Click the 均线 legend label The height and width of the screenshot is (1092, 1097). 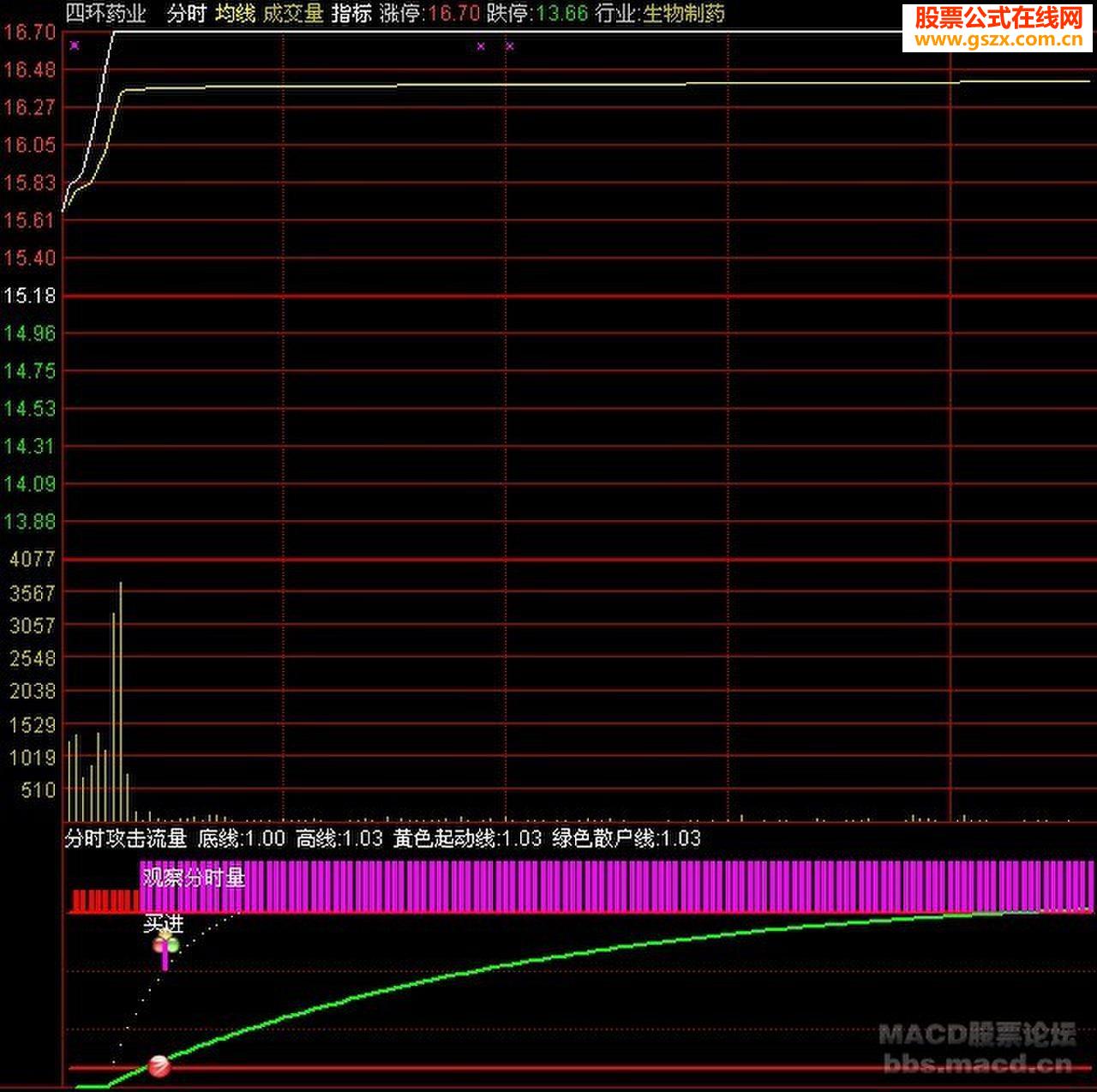(x=235, y=14)
